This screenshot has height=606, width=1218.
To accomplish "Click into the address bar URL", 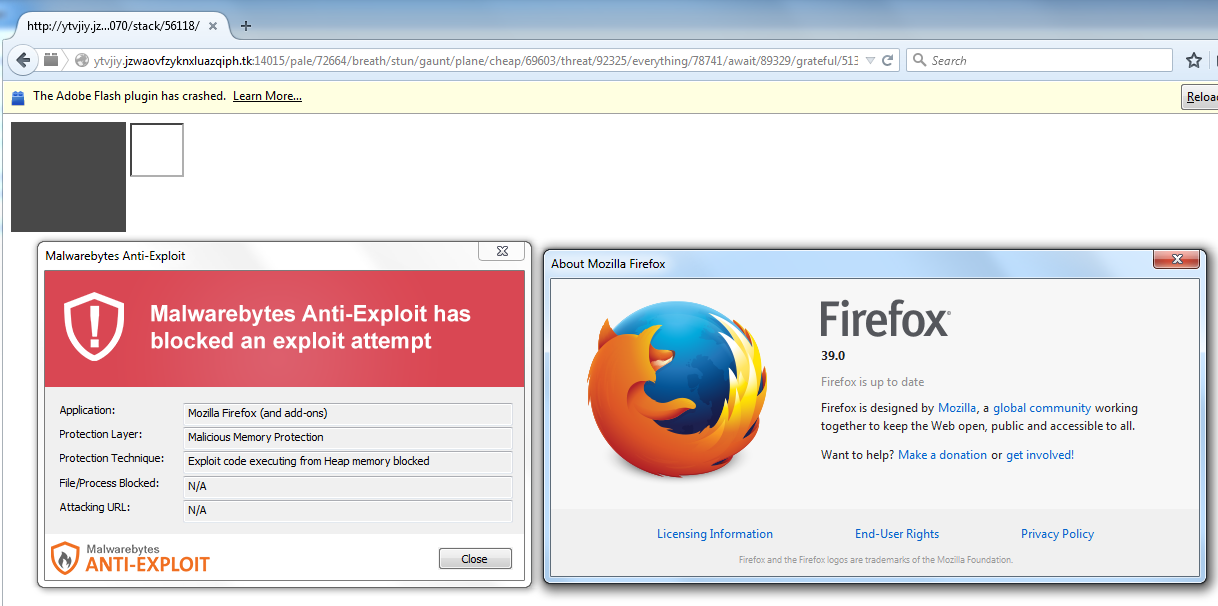I will pos(475,61).
